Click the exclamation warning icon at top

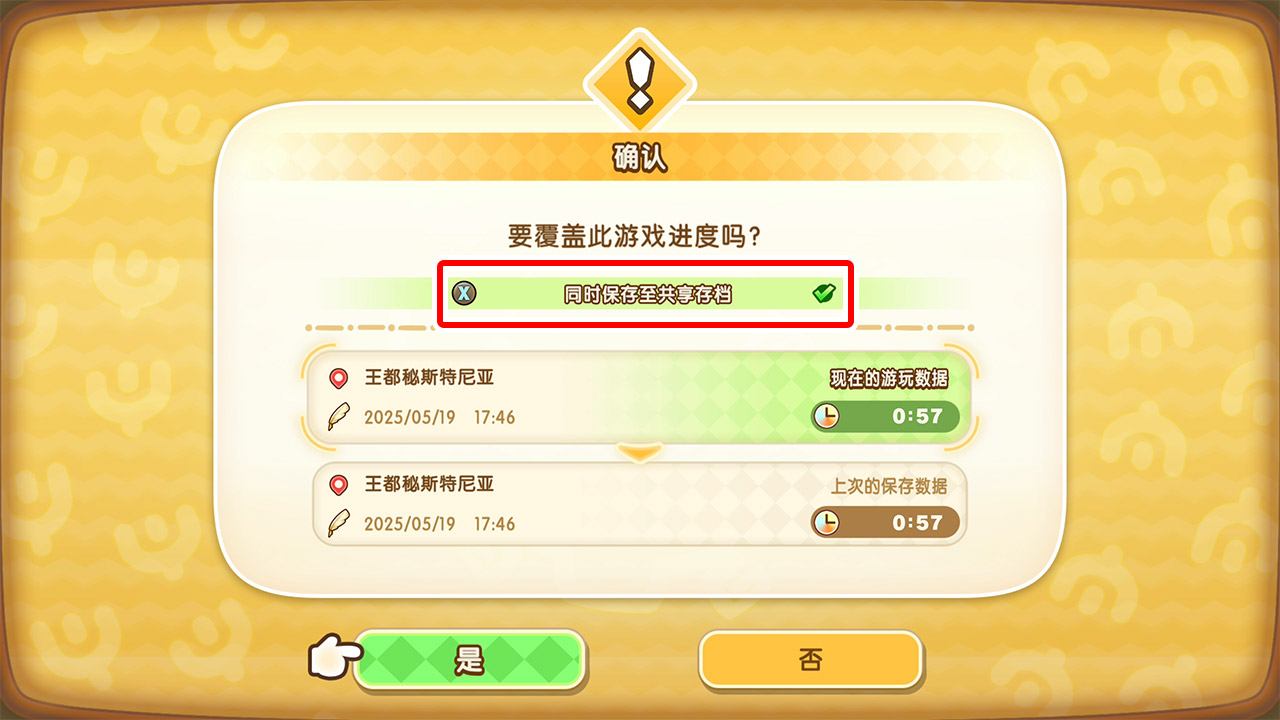[x=638, y=81]
